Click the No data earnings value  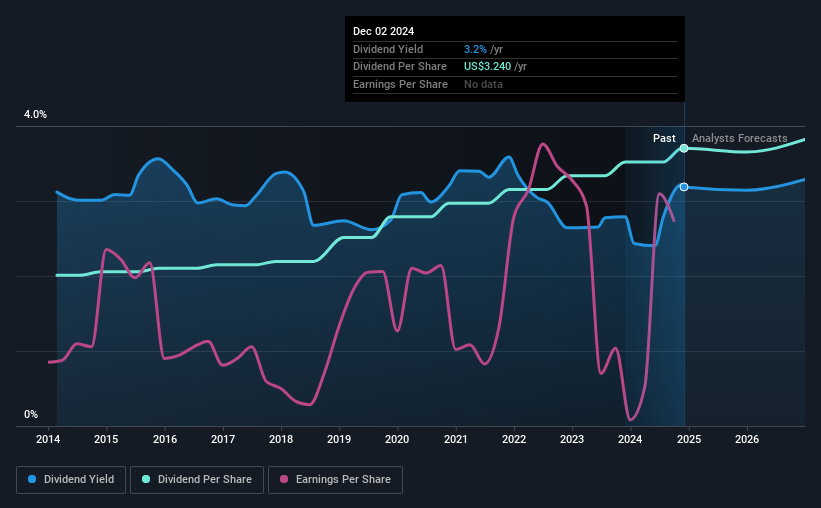pos(483,84)
